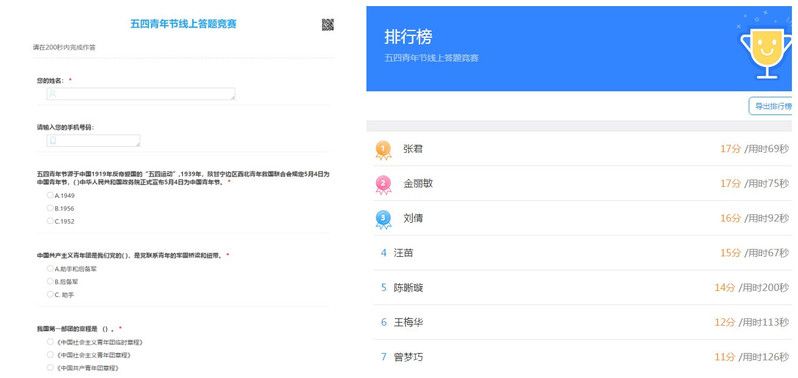Click the 手机号码 phone number input field
Image resolution: width=798 pixels, height=378 pixels.
point(94,141)
